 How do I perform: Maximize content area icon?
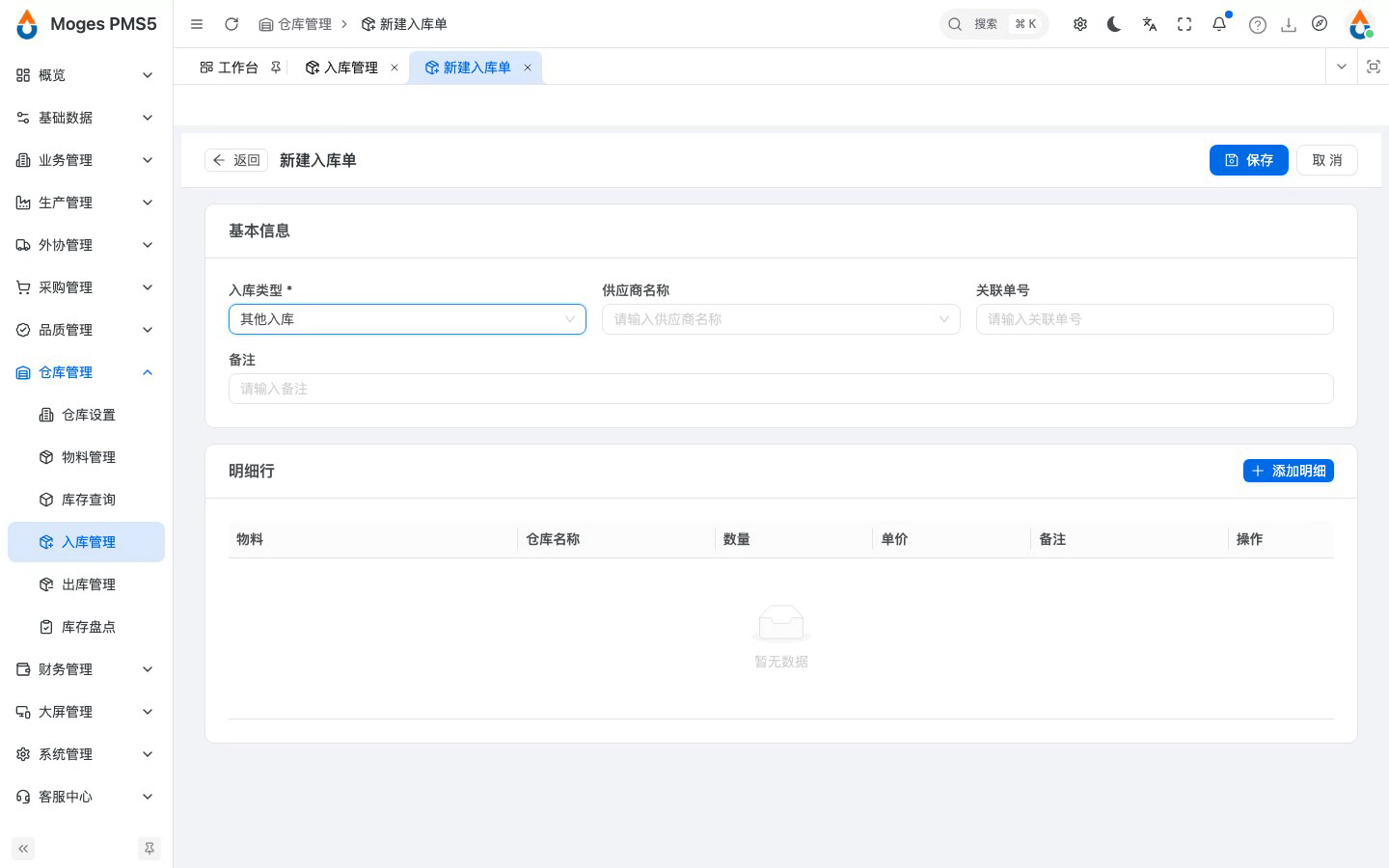(1374, 67)
